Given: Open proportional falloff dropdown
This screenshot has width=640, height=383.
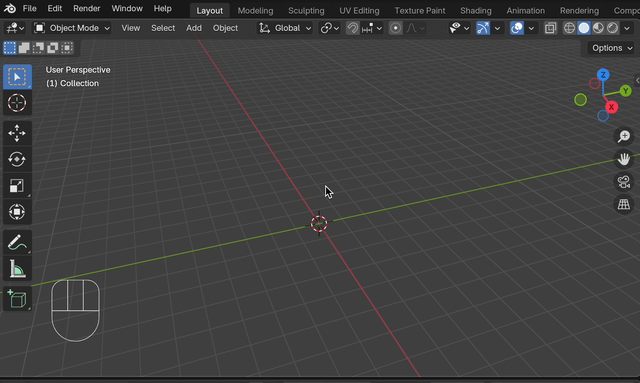Looking at the screenshot, I should (415, 28).
